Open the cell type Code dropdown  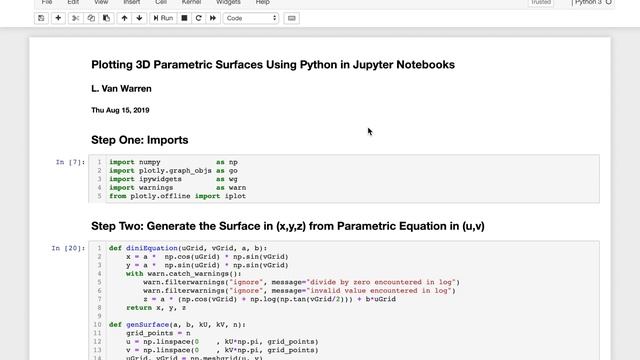(251, 18)
